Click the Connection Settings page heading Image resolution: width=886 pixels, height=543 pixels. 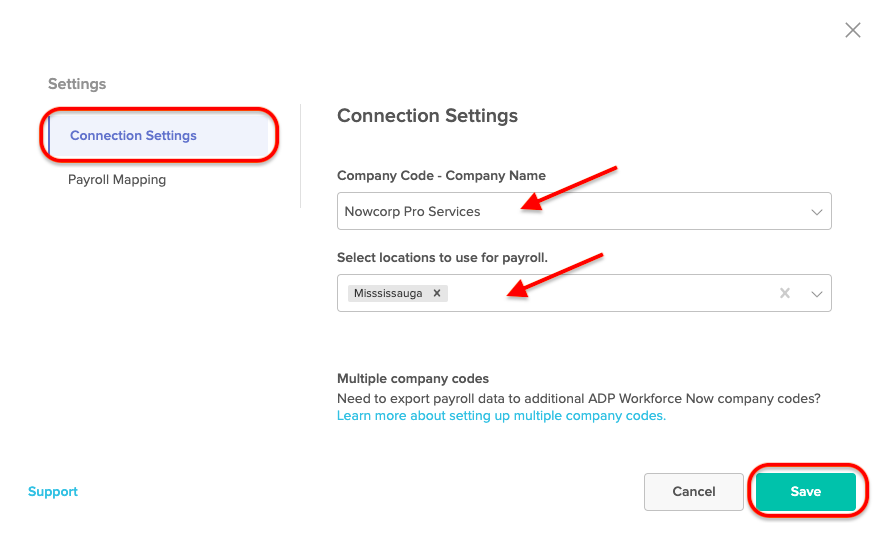[x=427, y=116]
